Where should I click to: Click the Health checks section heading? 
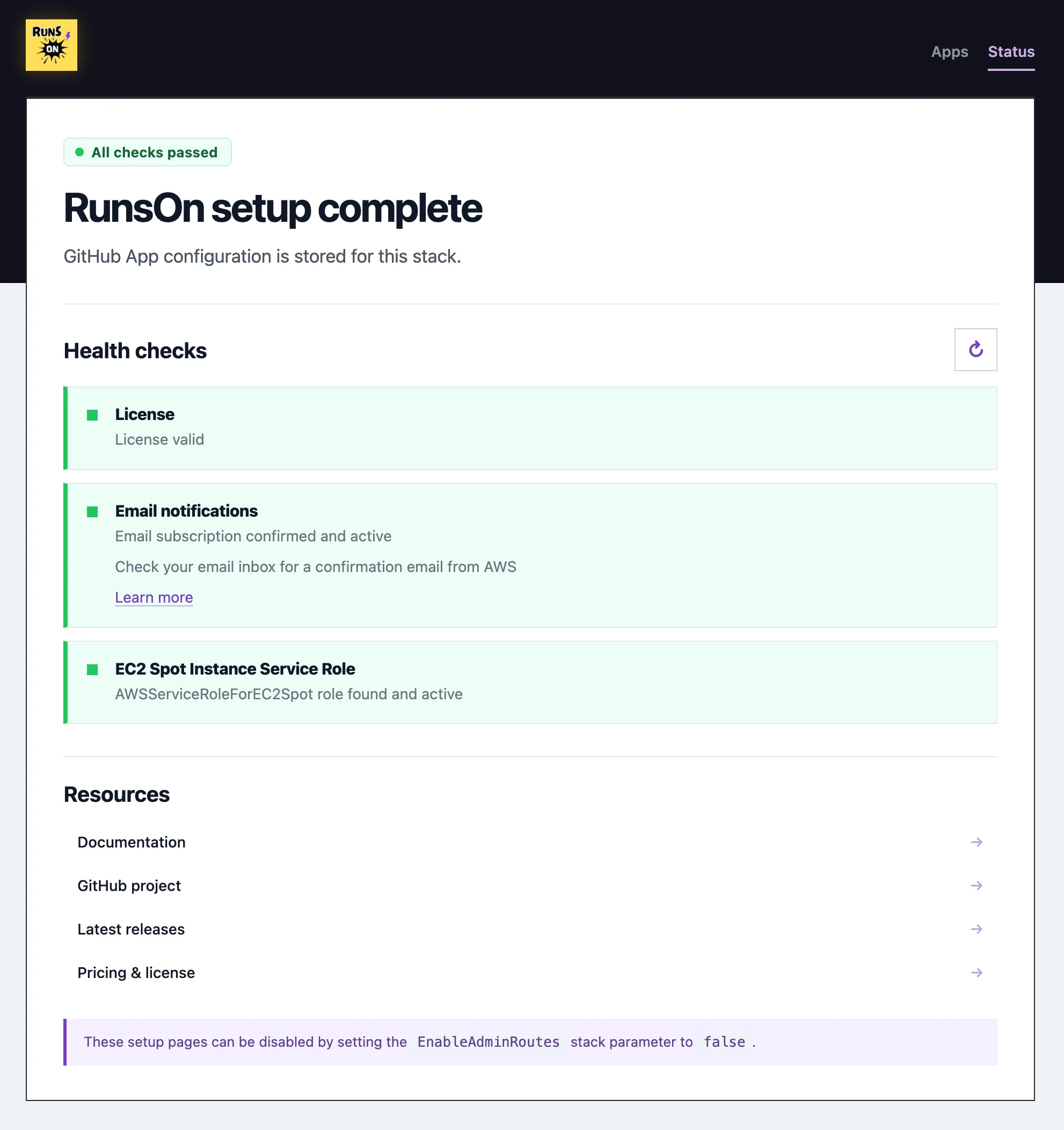[x=135, y=351]
